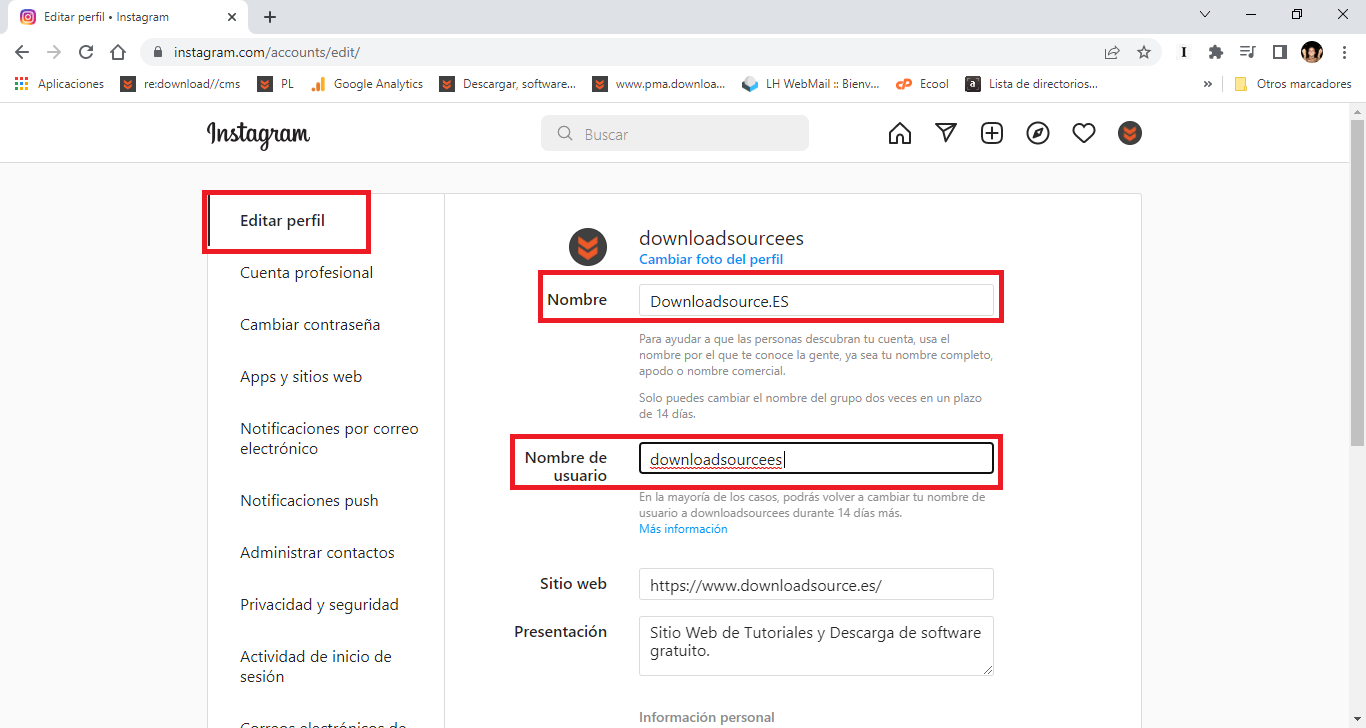Open Cambiar contraseña settings
This screenshot has width=1366, height=728.
pos(310,325)
